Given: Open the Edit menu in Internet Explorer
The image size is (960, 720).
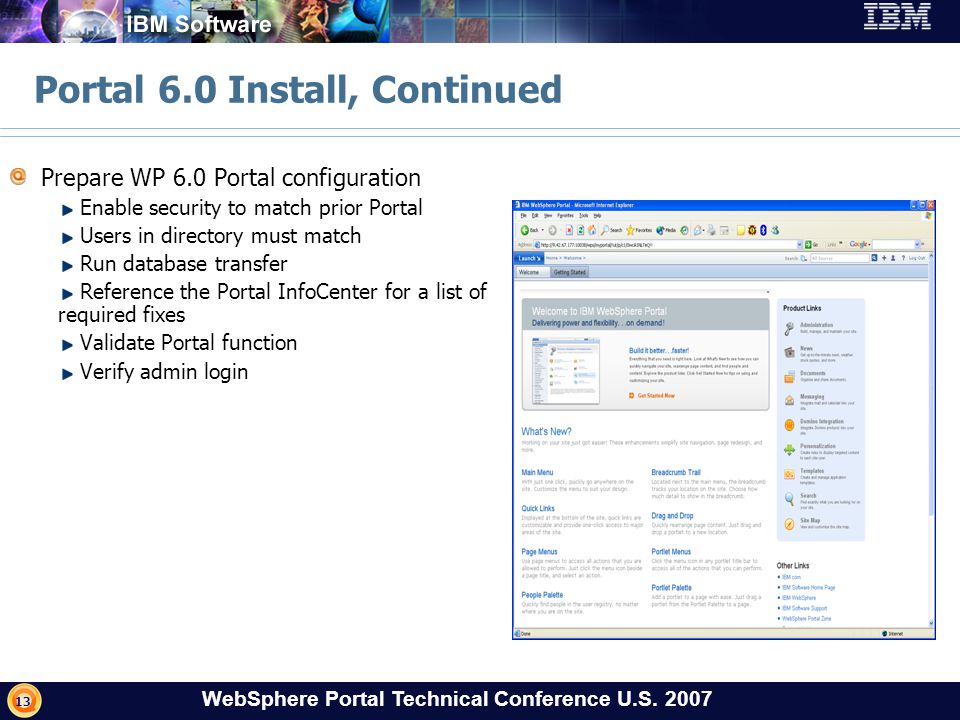Looking at the screenshot, I should tap(534, 216).
